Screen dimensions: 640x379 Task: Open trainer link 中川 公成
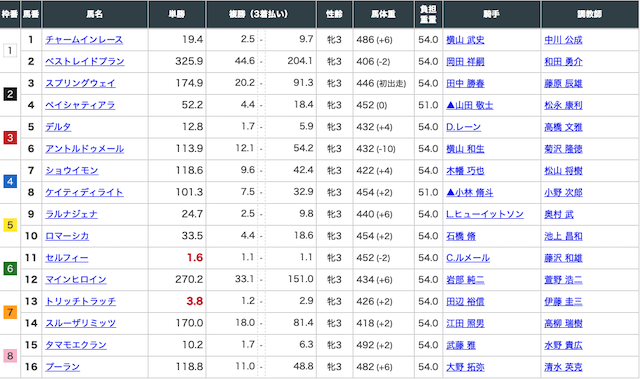[563, 40]
